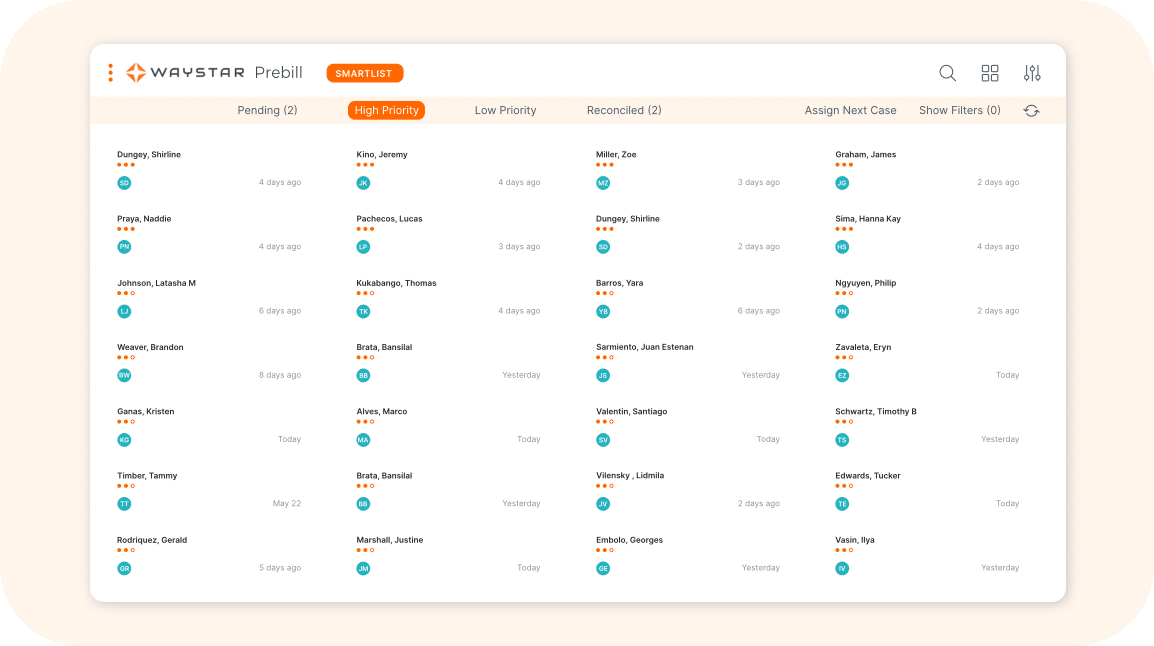Click the priority dots under Weaver, Brandon
This screenshot has width=1154, height=646.
tap(125, 357)
